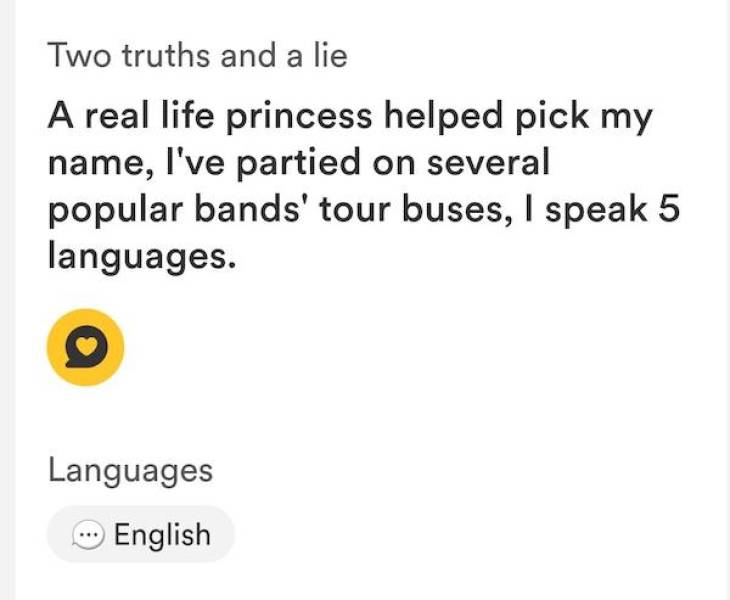This screenshot has width=730, height=600.
Task: Click the final word "languages." in the answer
Action: click(x=141, y=259)
